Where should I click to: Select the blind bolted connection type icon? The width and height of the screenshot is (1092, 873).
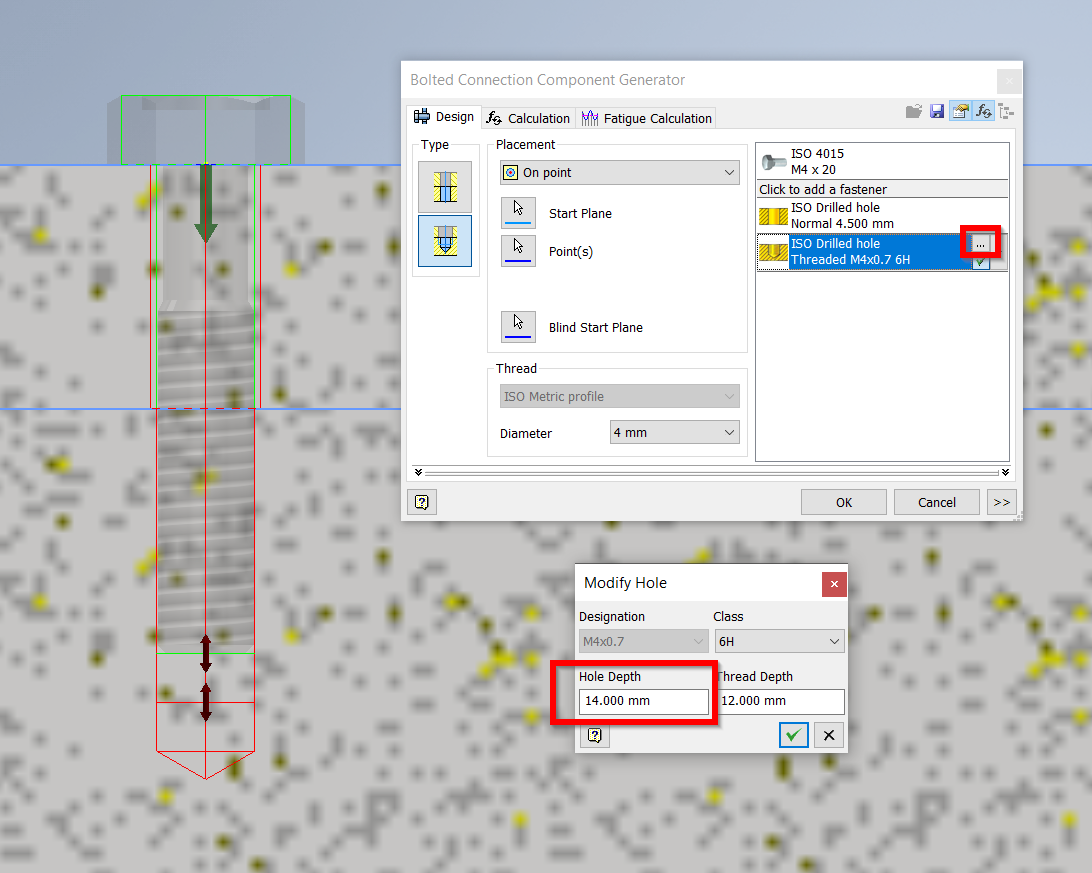click(444, 242)
